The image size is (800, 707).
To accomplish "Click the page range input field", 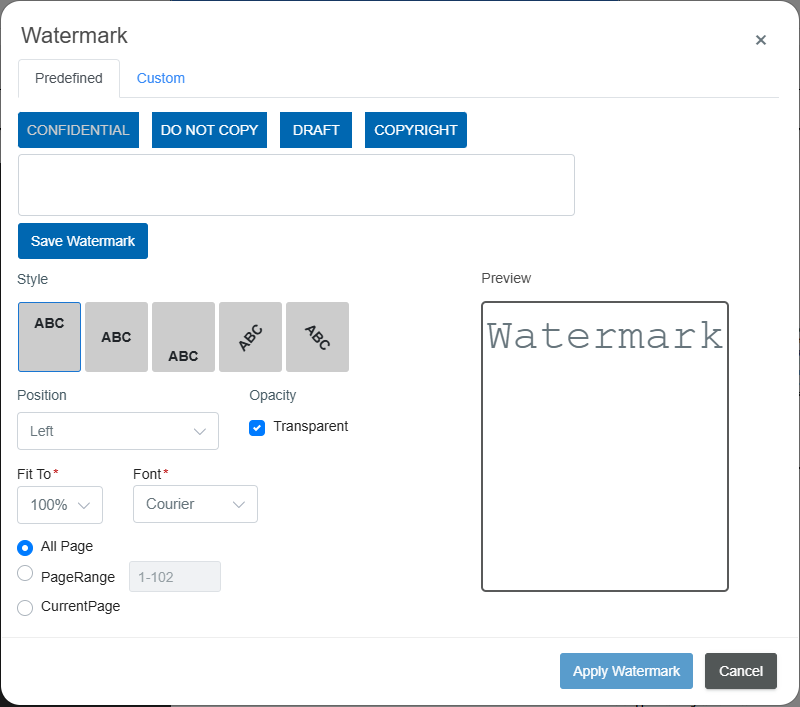I will [174, 576].
